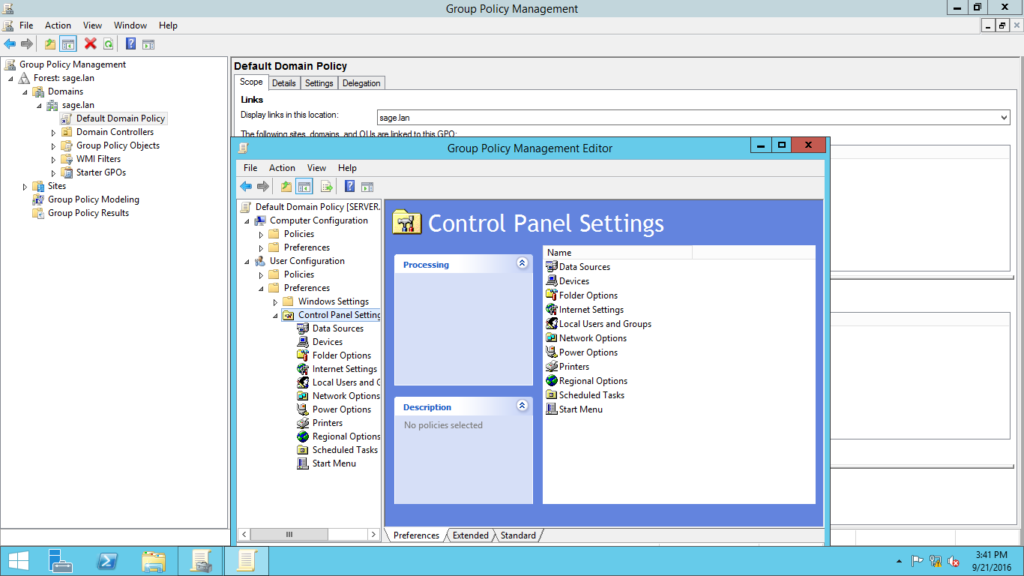The height and width of the screenshot is (576, 1024).
Task: Switch to the Delegation tab
Action: click(x=361, y=83)
